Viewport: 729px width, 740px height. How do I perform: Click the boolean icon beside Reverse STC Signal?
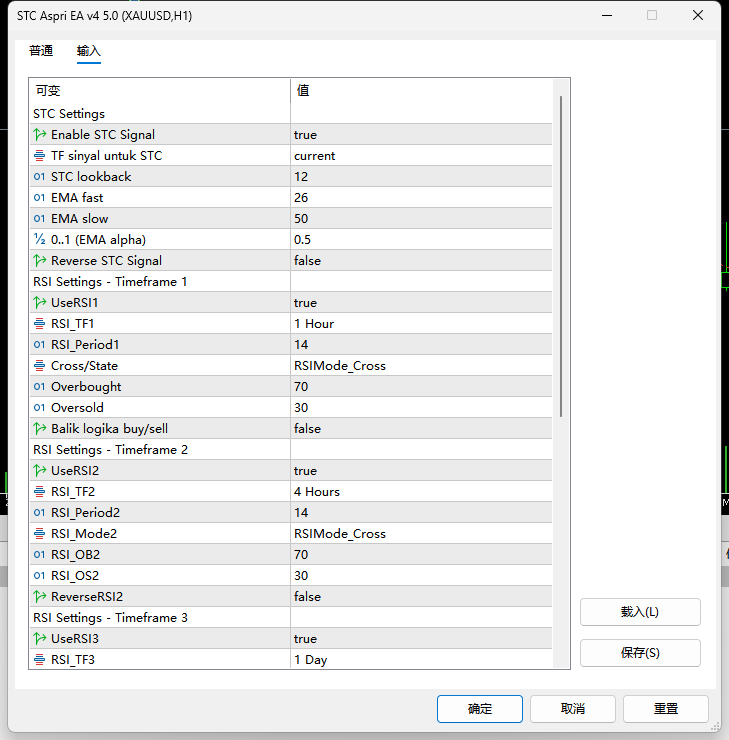(x=40, y=261)
